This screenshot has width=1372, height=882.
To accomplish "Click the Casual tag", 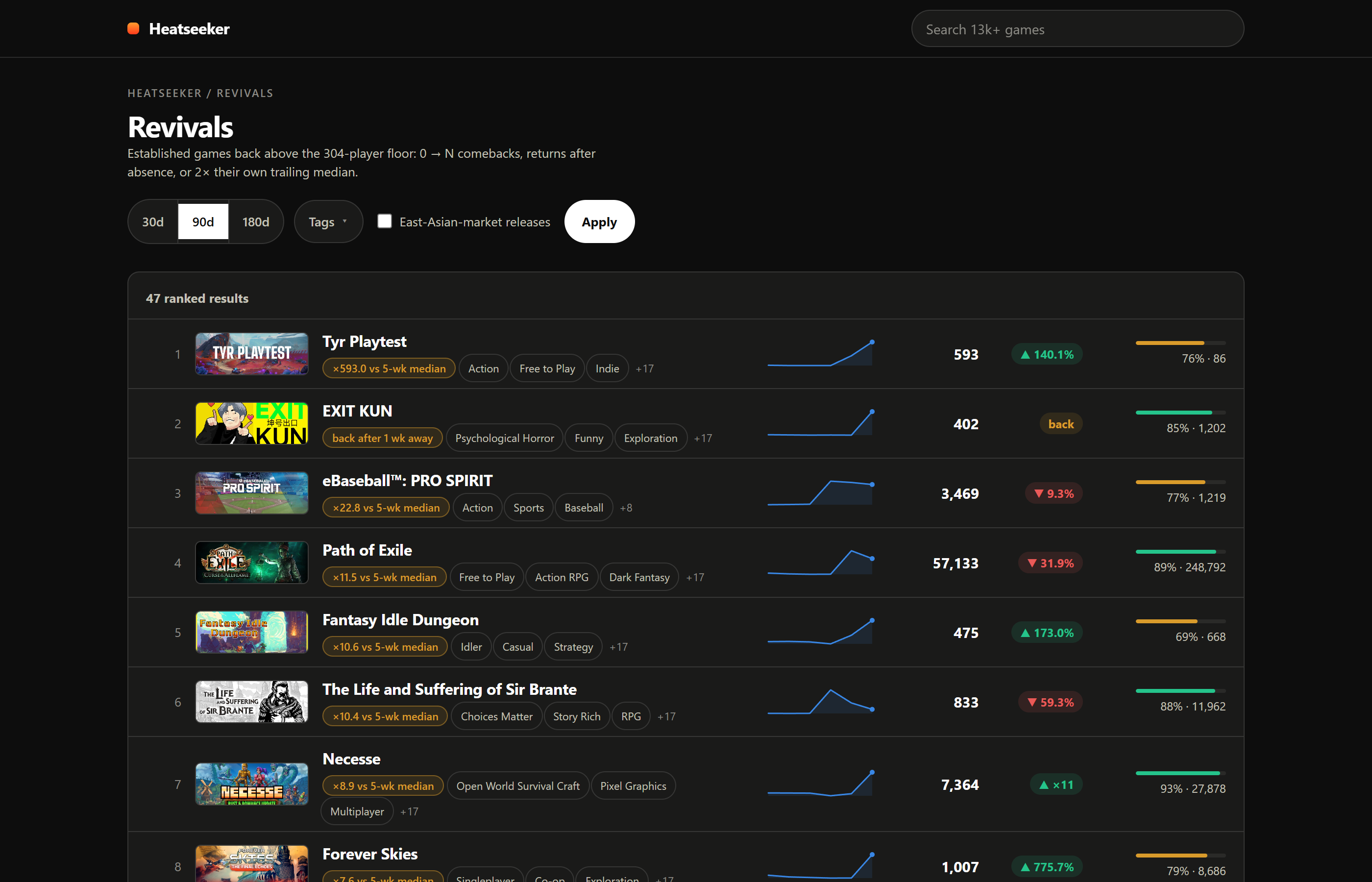I will tap(517, 647).
